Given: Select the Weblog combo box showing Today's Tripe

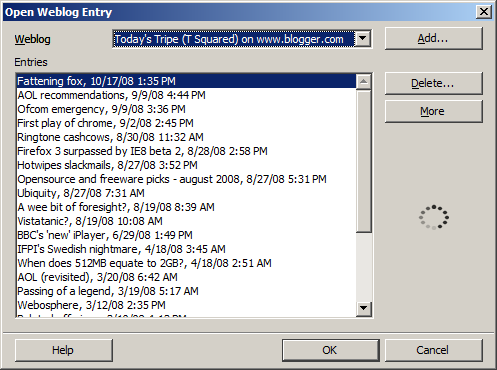Looking at the screenshot, I should click(242, 39).
